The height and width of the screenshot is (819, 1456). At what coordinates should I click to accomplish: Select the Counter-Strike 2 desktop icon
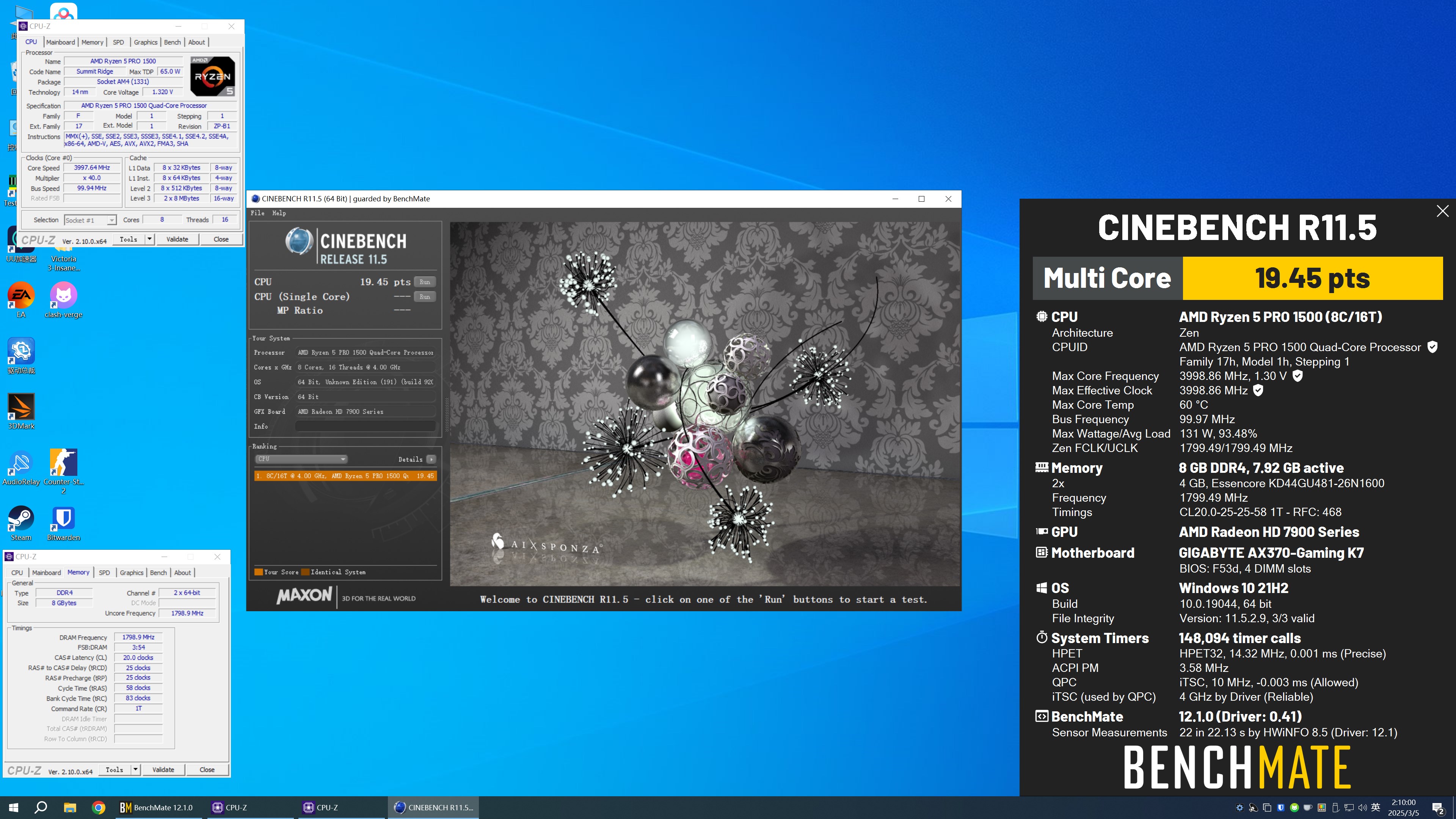point(63,471)
